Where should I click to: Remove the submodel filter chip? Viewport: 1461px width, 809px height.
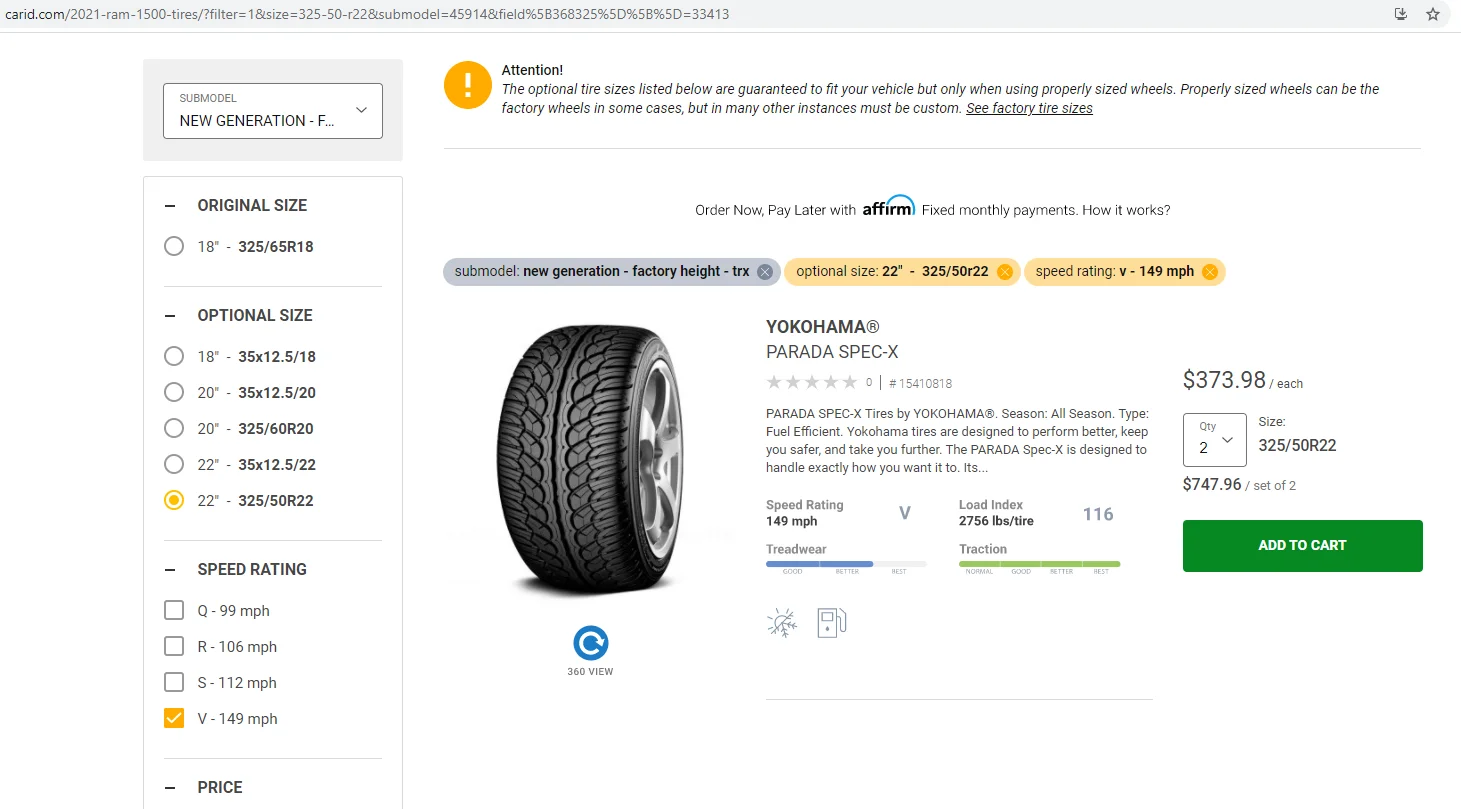[x=765, y=272]
